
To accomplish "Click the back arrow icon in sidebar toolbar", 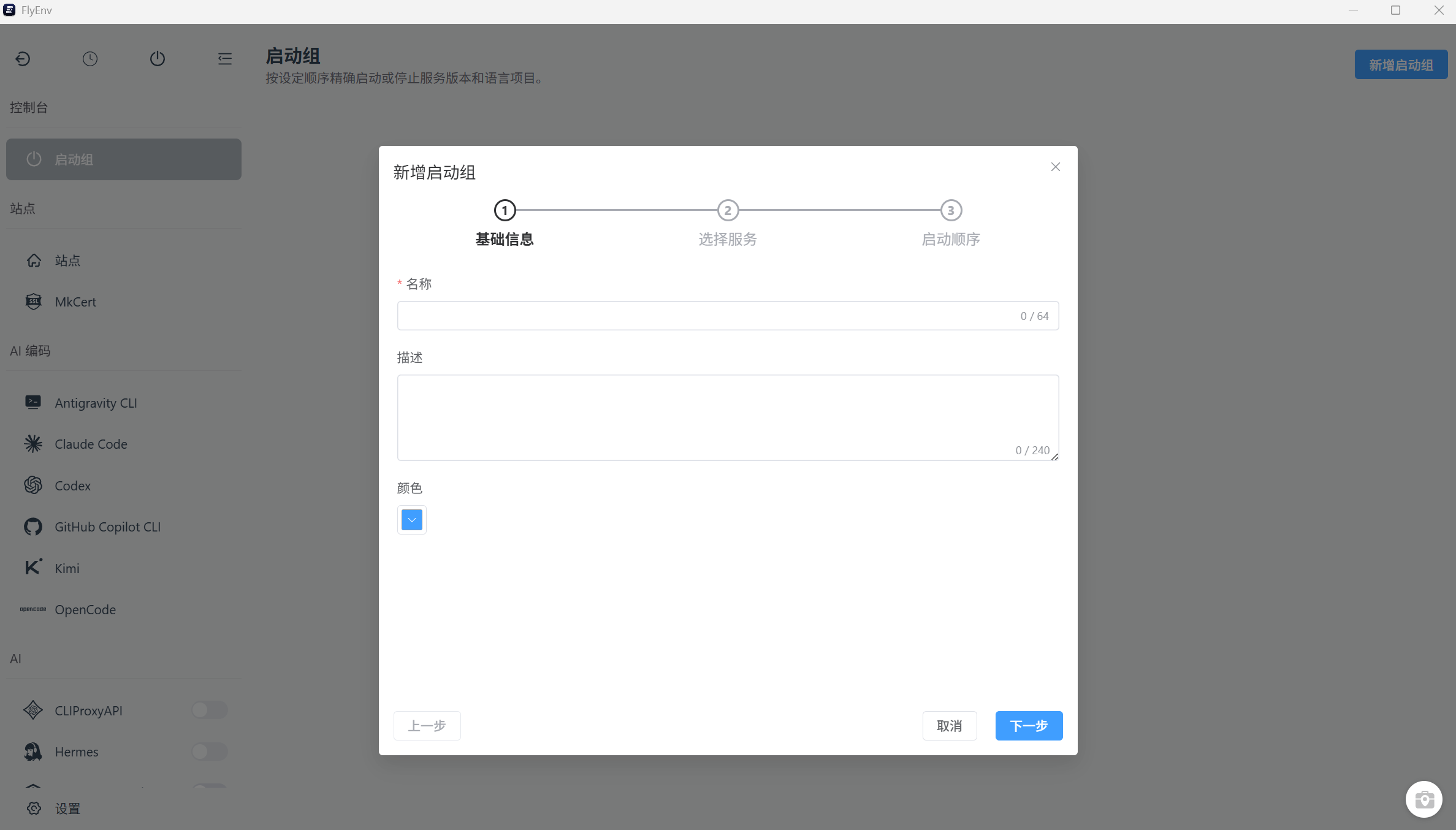I will click(x=23, y=59).
